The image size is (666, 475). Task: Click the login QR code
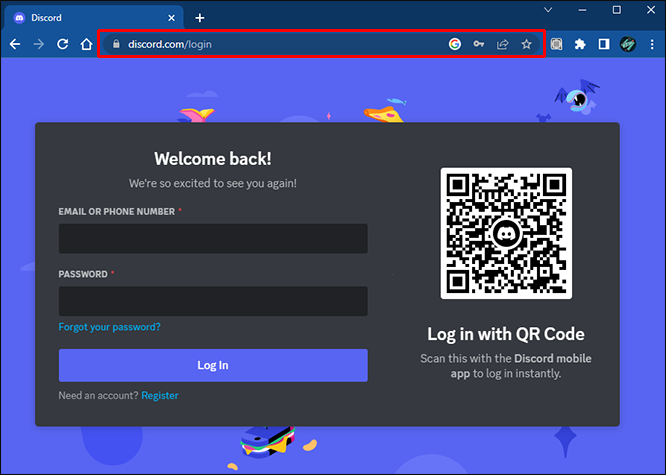coord(506,233)
